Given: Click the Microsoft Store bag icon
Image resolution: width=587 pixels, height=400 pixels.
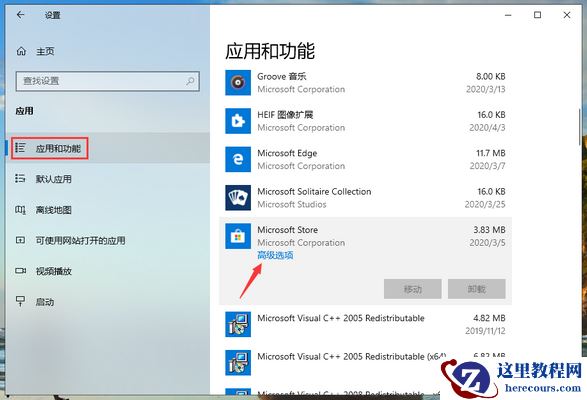Looking at the screenshot, I should click(x=238, y=236).
